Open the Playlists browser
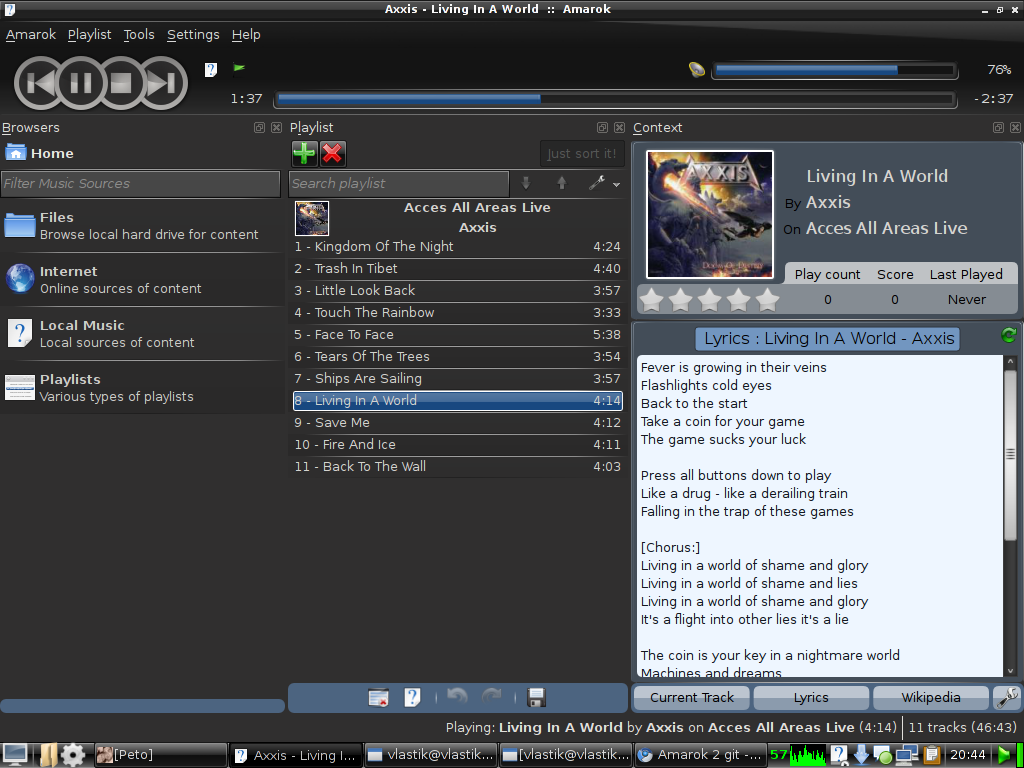The height and width of the screenshot is (768, 1024). (142, 388)
